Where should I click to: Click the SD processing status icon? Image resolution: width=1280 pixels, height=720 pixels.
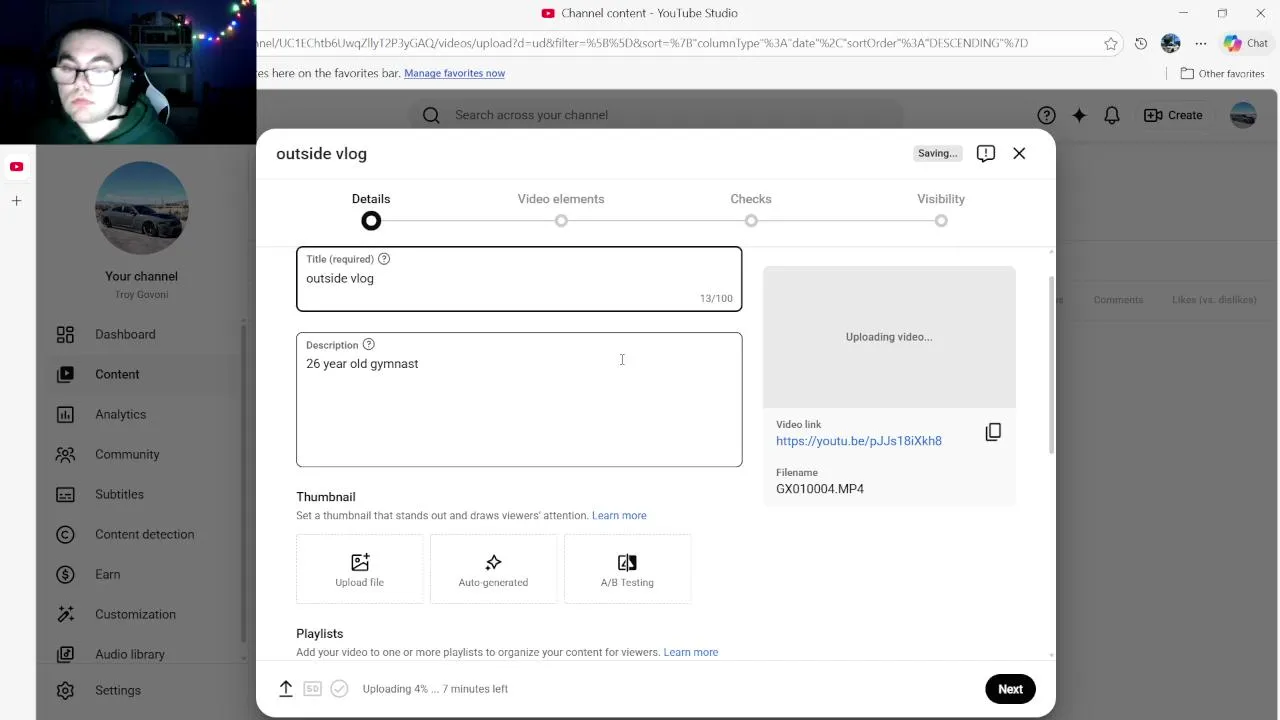tap(312, 688)
